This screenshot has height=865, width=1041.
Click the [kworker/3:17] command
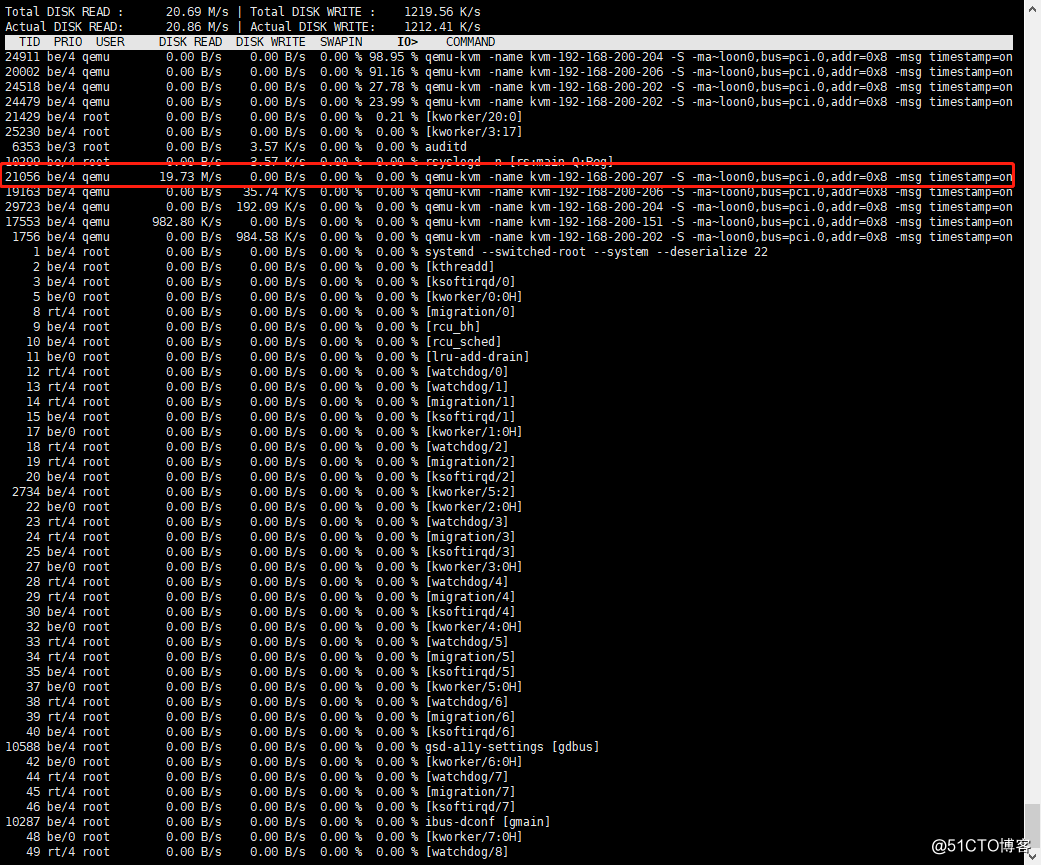[x=474, y=132]
